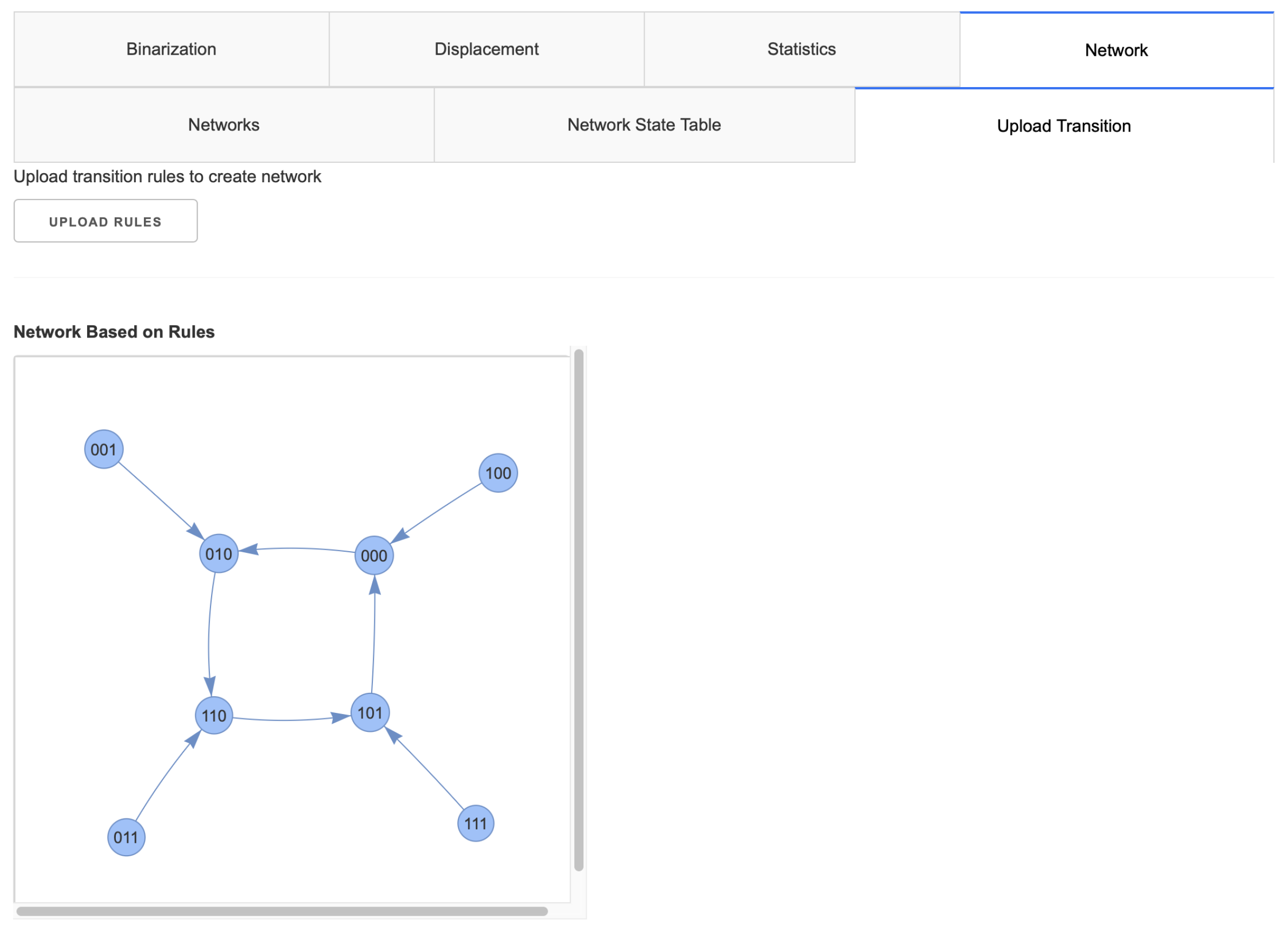Click the 011 state node
This screenshot has width=1288, height=932.
[126, 837]
